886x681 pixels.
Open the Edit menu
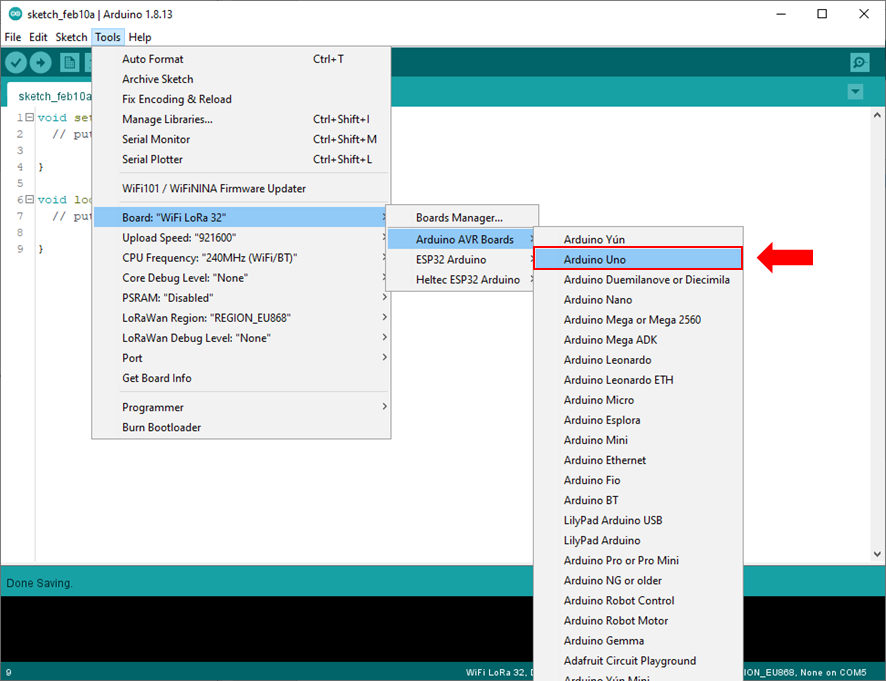tap(38, 37)
